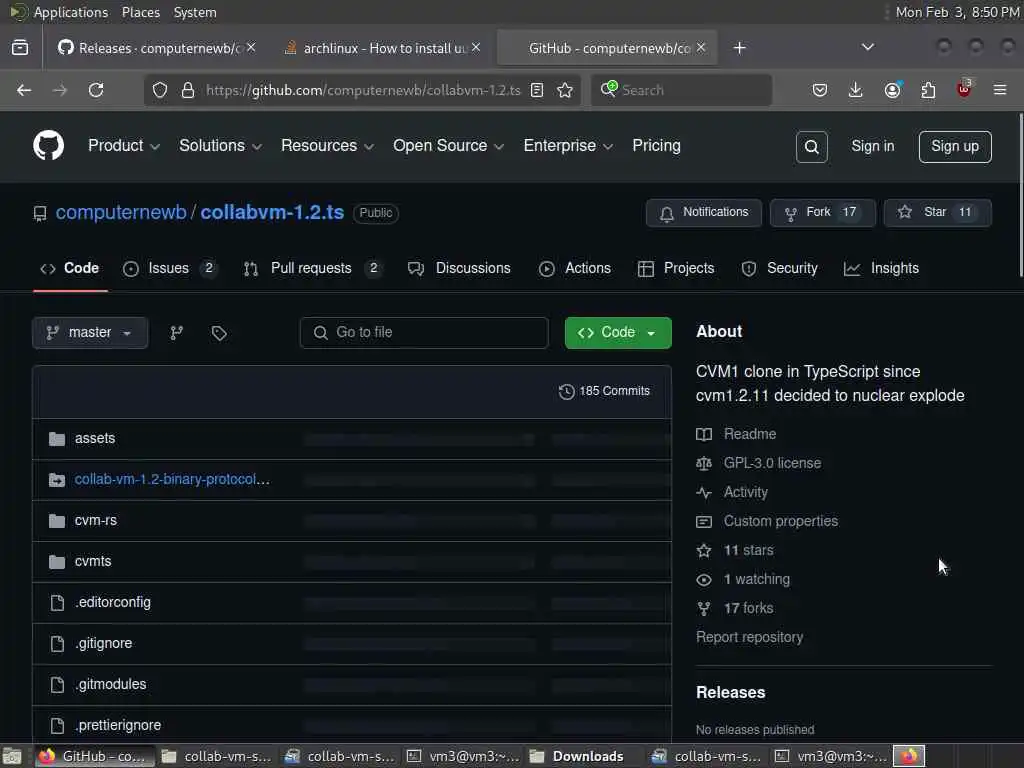Toggle reader view icon in address bar
This screenshot has width=1024, height=768.
click(x=537, y=90)
